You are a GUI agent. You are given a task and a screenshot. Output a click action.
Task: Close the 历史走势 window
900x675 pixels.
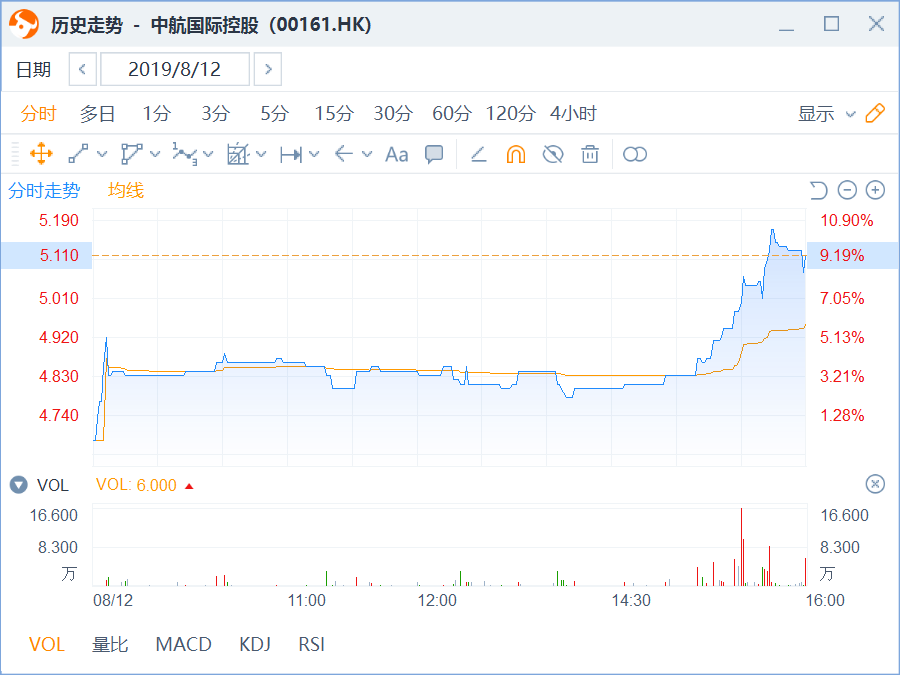point(876,24)
